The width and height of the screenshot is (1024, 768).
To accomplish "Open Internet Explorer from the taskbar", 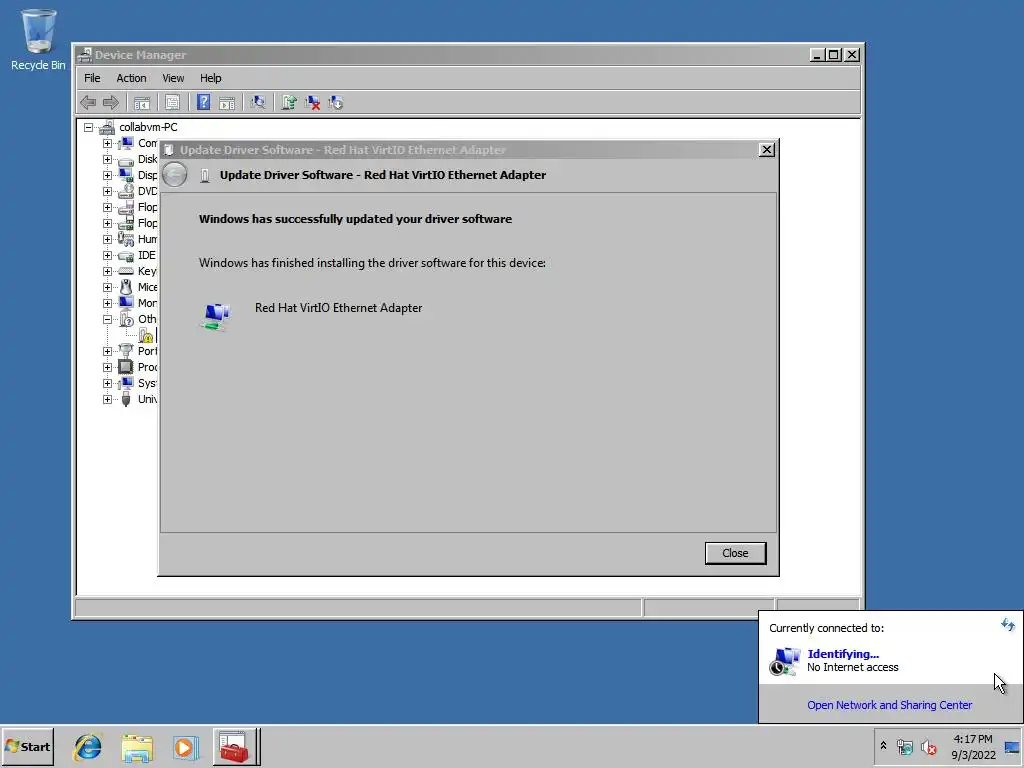I will (x=88, y=746).
